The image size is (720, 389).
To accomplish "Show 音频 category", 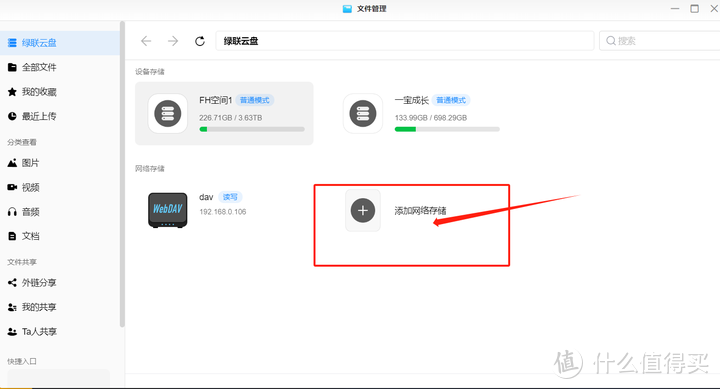I will 60,212.
